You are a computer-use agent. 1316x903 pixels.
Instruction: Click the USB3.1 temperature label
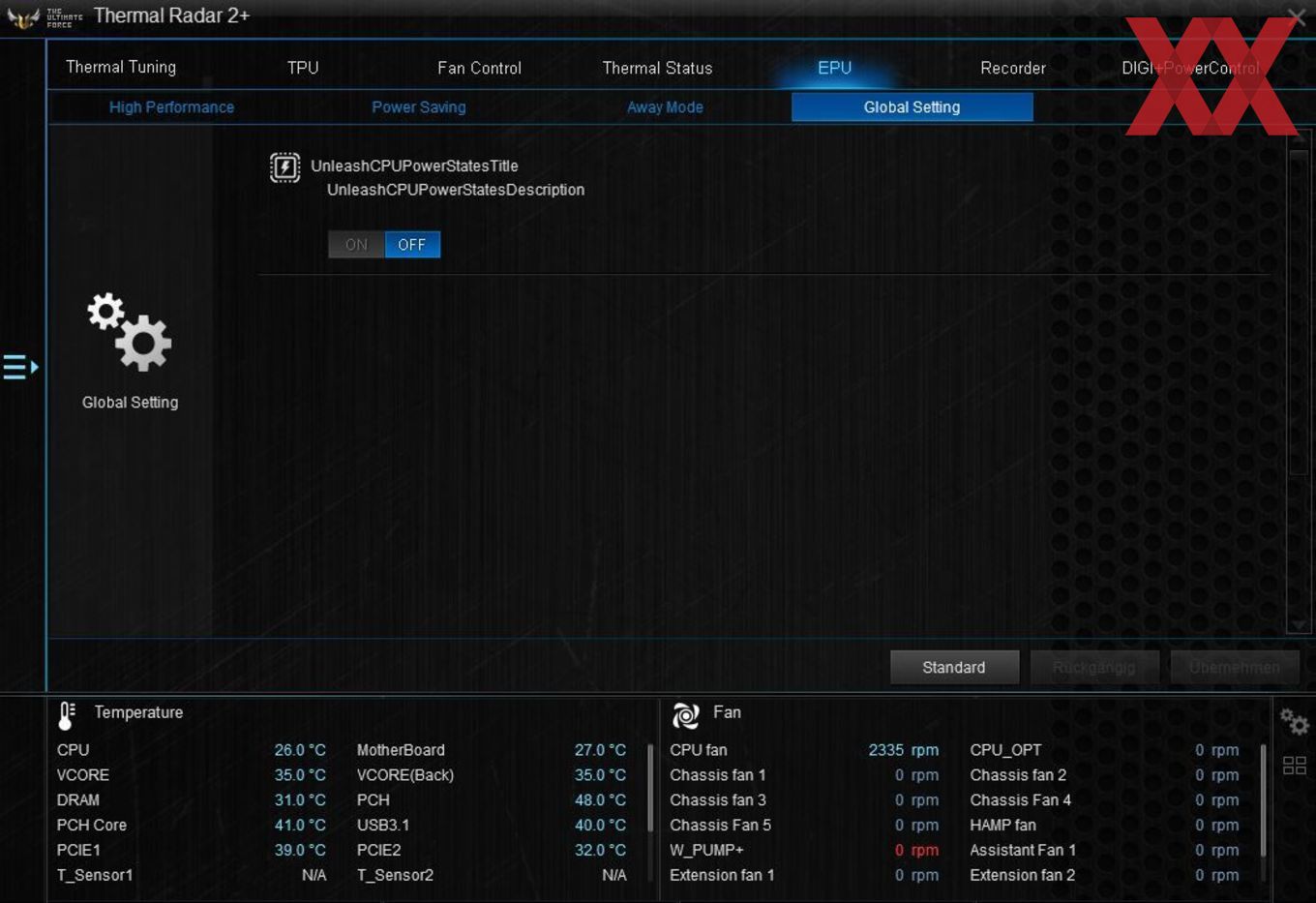383,826
